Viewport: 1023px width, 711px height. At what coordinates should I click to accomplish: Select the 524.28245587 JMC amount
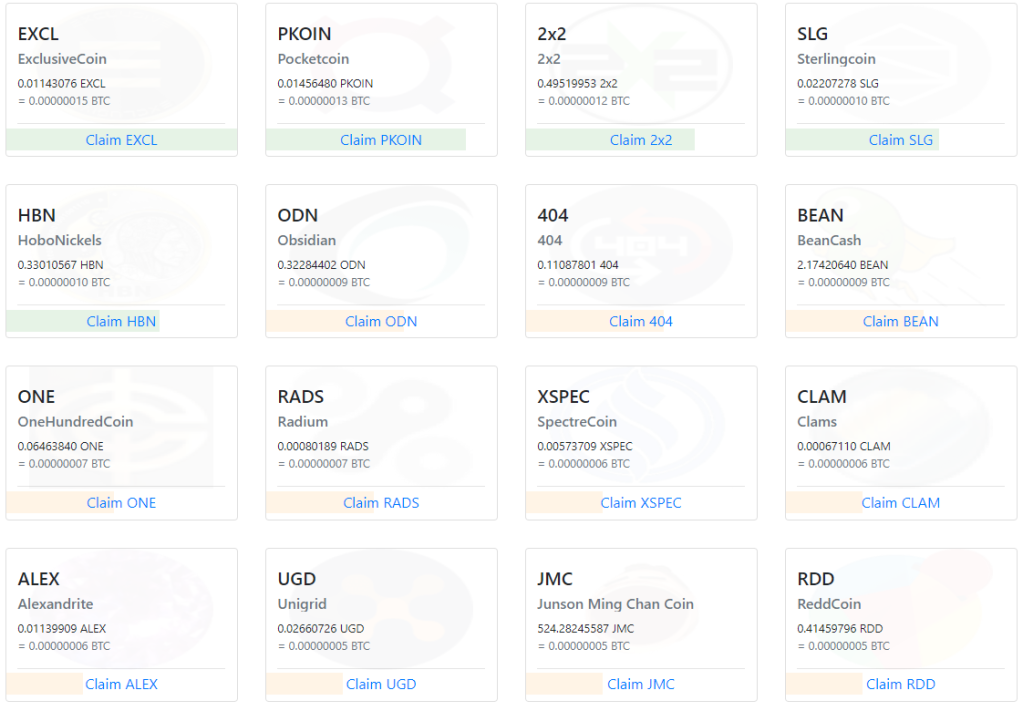585,629
